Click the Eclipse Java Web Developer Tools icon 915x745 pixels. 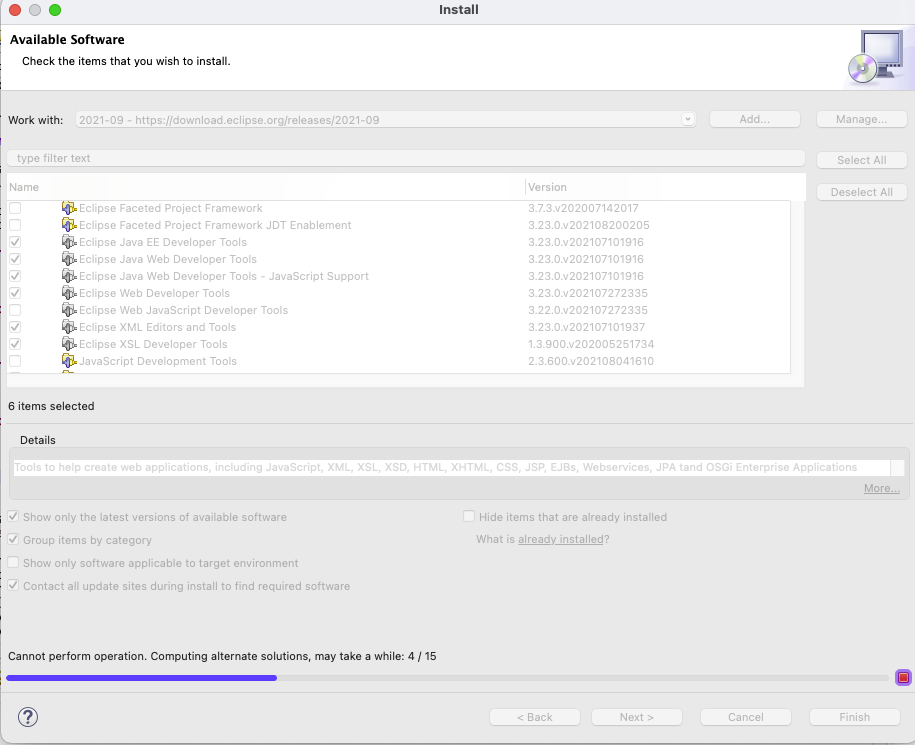[69, 259]
